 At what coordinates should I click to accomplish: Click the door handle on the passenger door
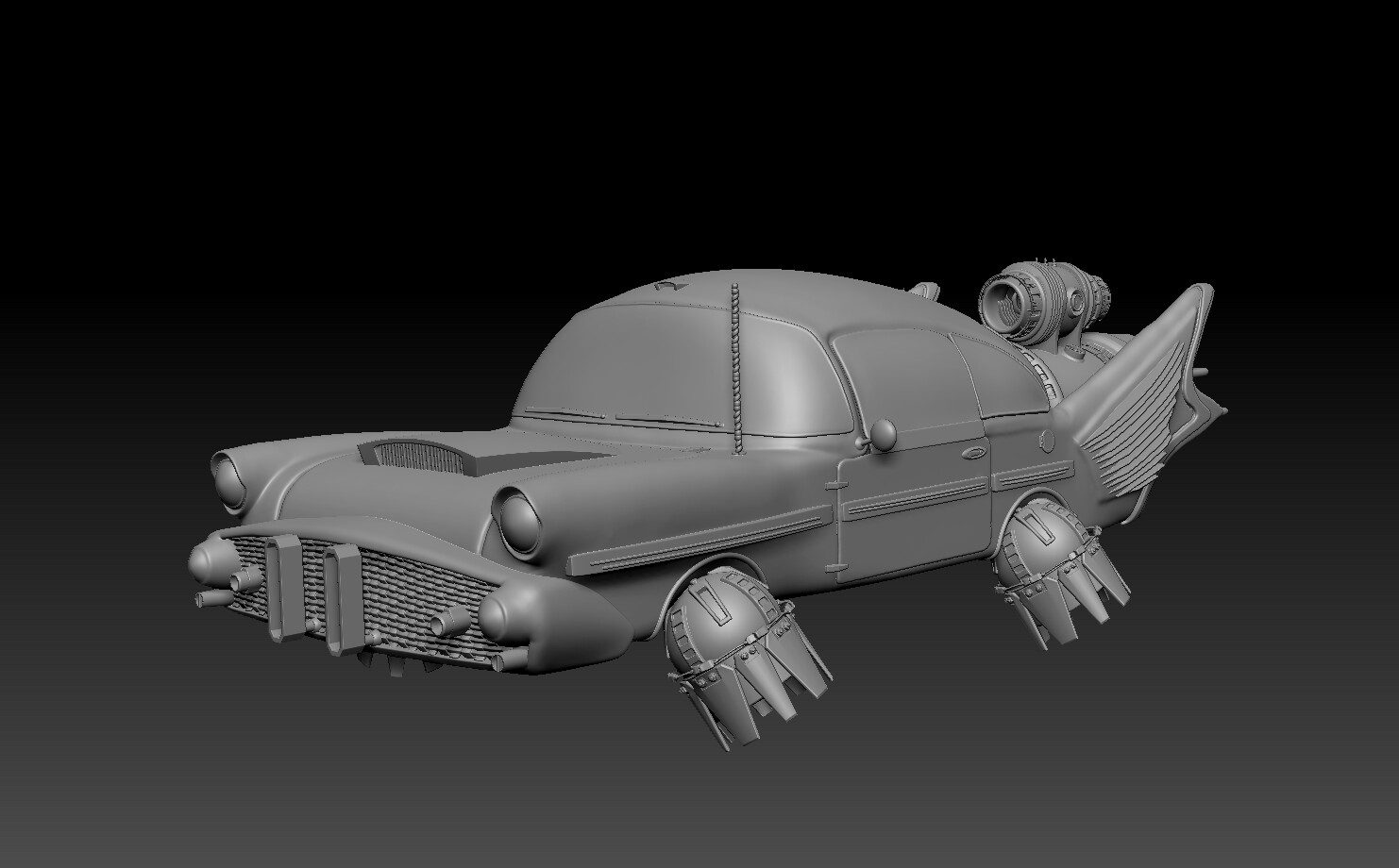(972, 453)
